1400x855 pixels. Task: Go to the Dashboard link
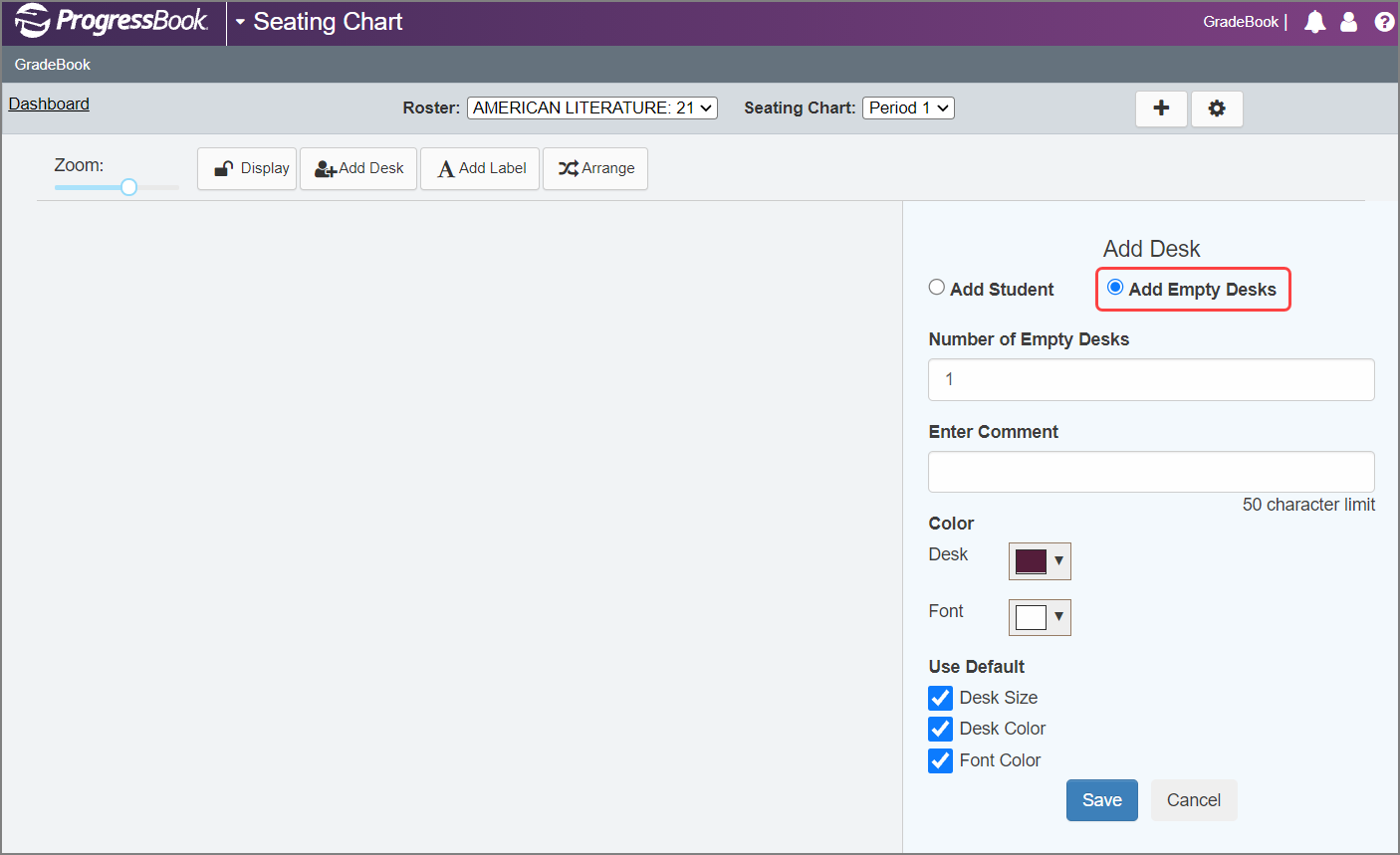coord(49,104)
